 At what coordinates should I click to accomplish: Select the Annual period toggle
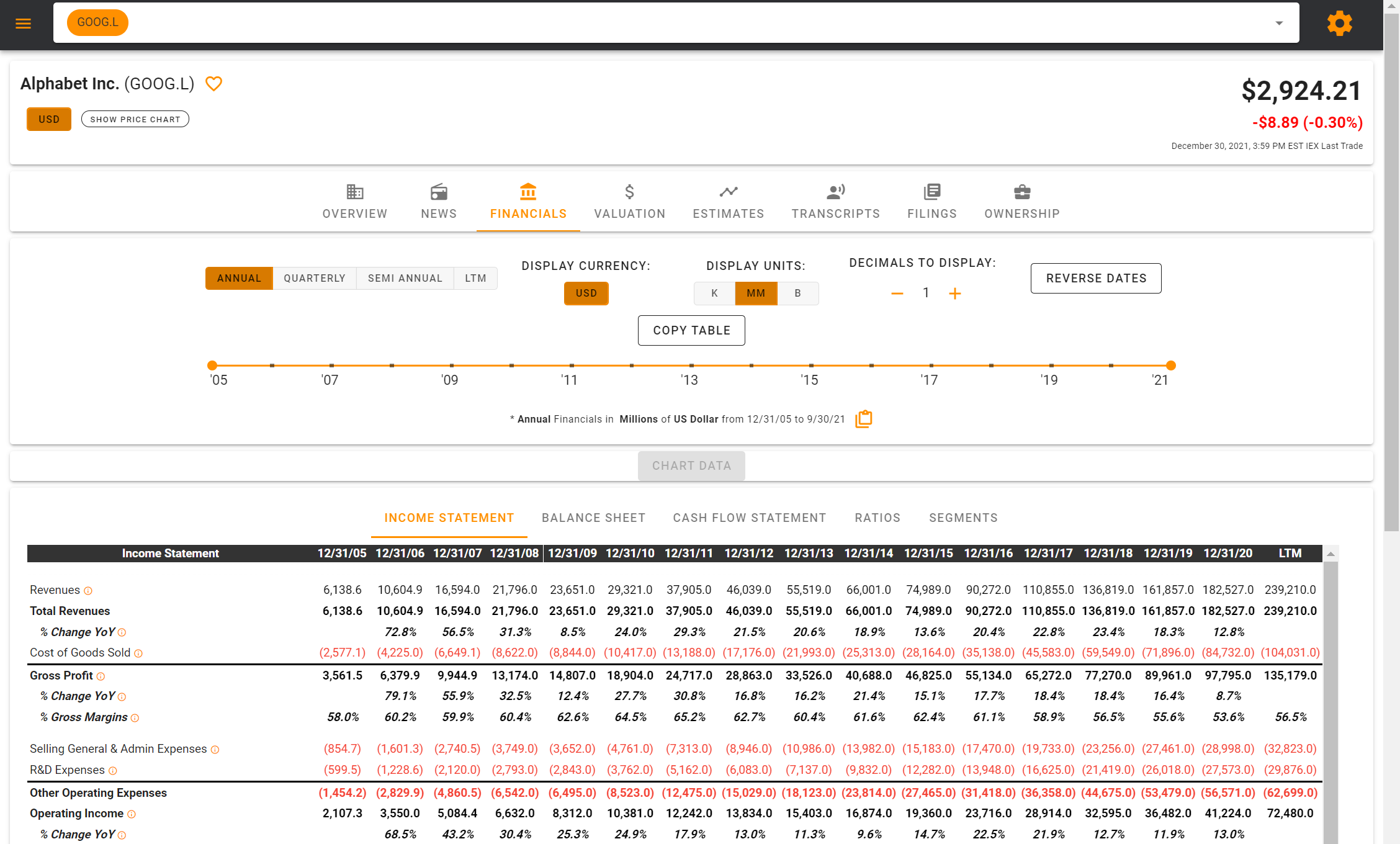point(239,278)
